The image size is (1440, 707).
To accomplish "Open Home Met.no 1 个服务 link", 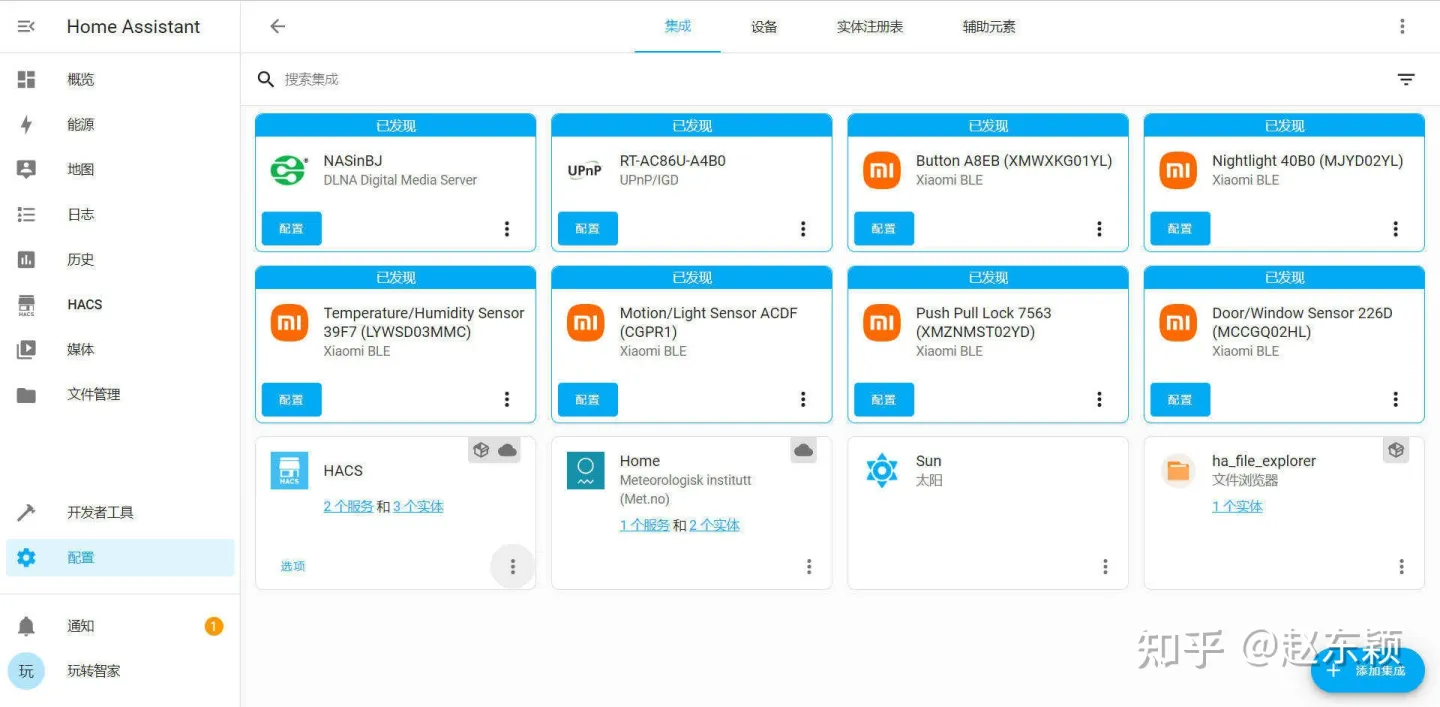I will (645, 525).
